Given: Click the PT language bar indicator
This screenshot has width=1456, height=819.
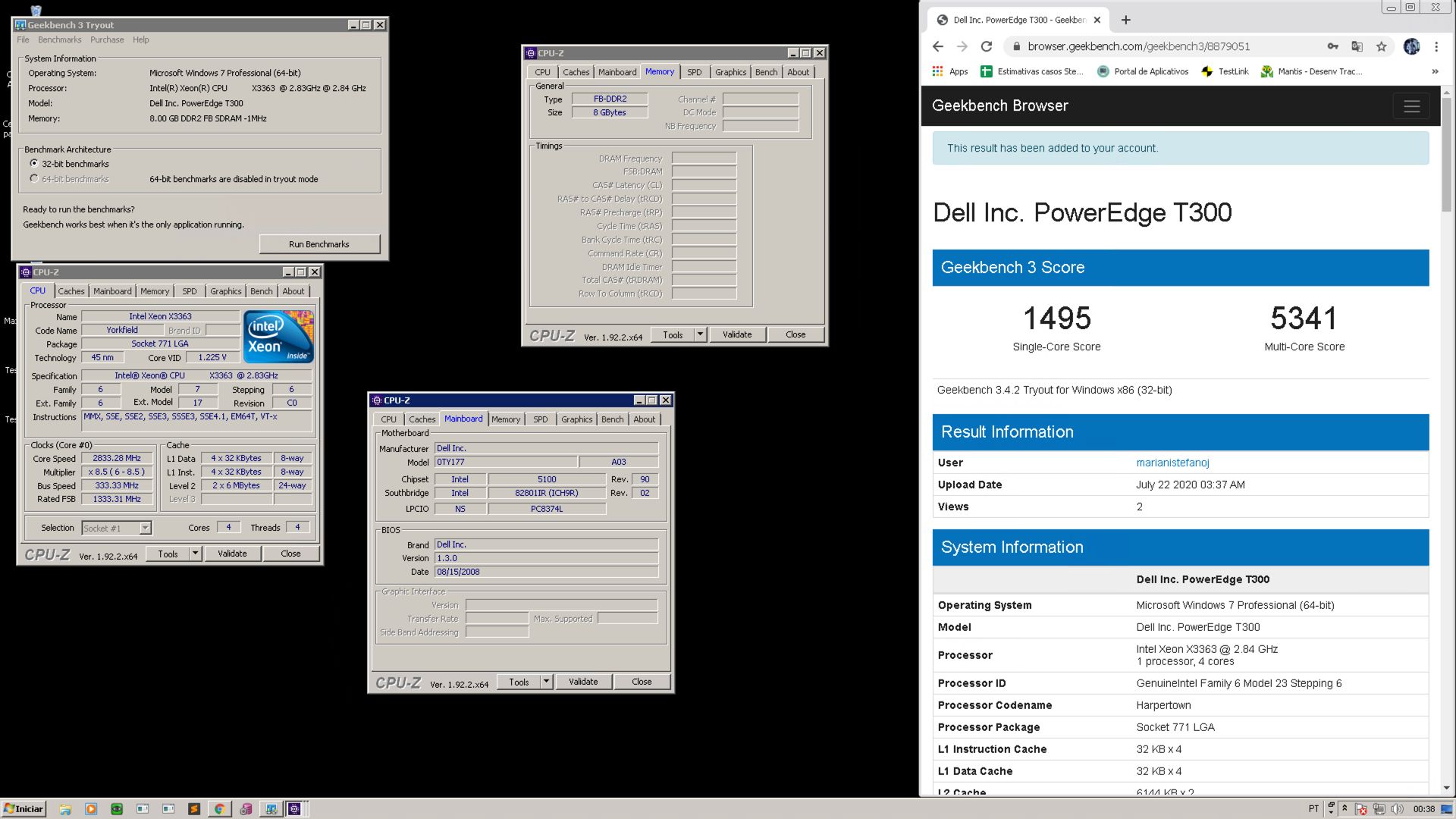Looking at the screenshot, I should click(x=1313, y=809).
